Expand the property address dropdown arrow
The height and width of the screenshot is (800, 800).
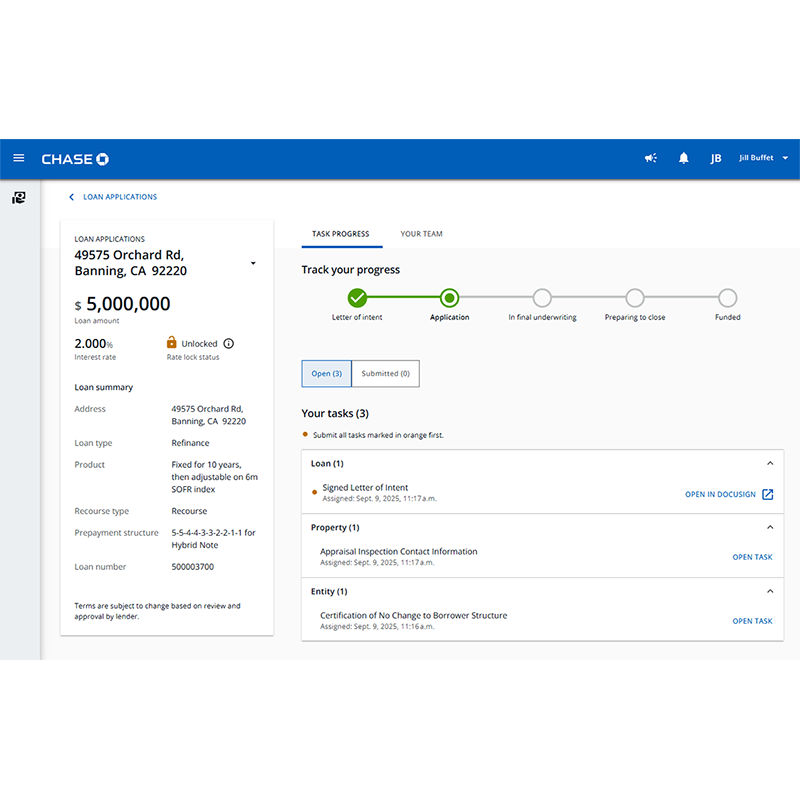(x=253, y=263)
